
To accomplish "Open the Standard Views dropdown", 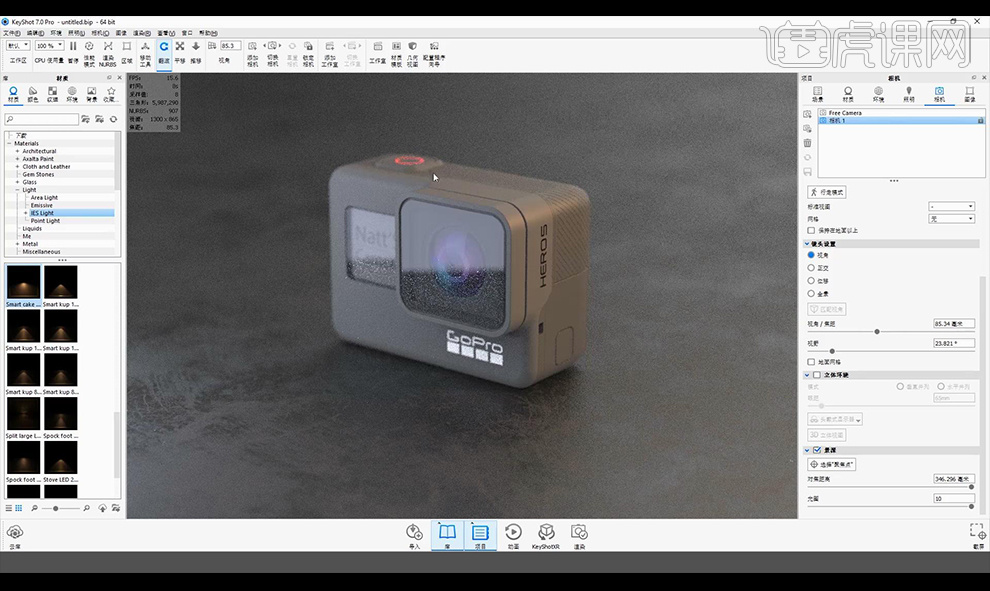I will click(951, 206).
